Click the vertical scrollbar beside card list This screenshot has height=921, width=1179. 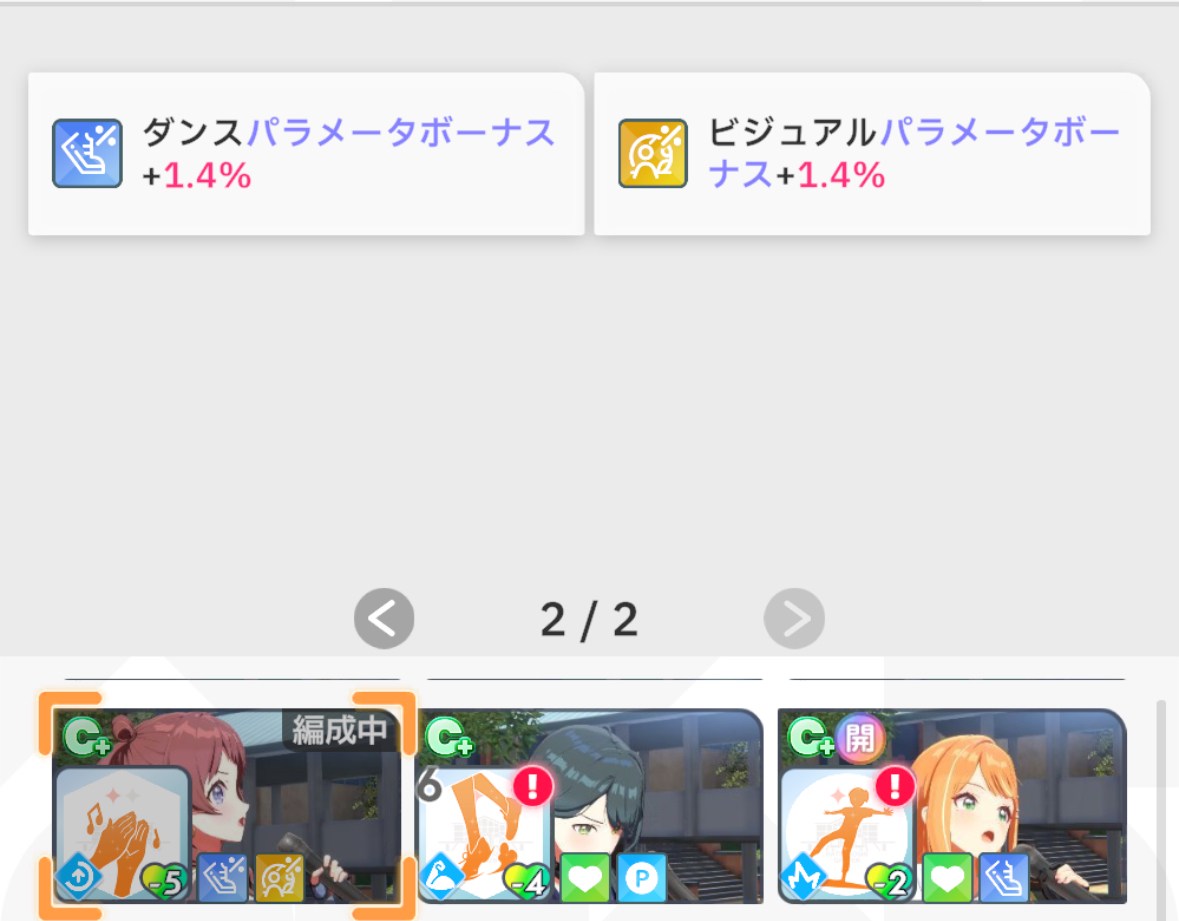click(1161, 808)
